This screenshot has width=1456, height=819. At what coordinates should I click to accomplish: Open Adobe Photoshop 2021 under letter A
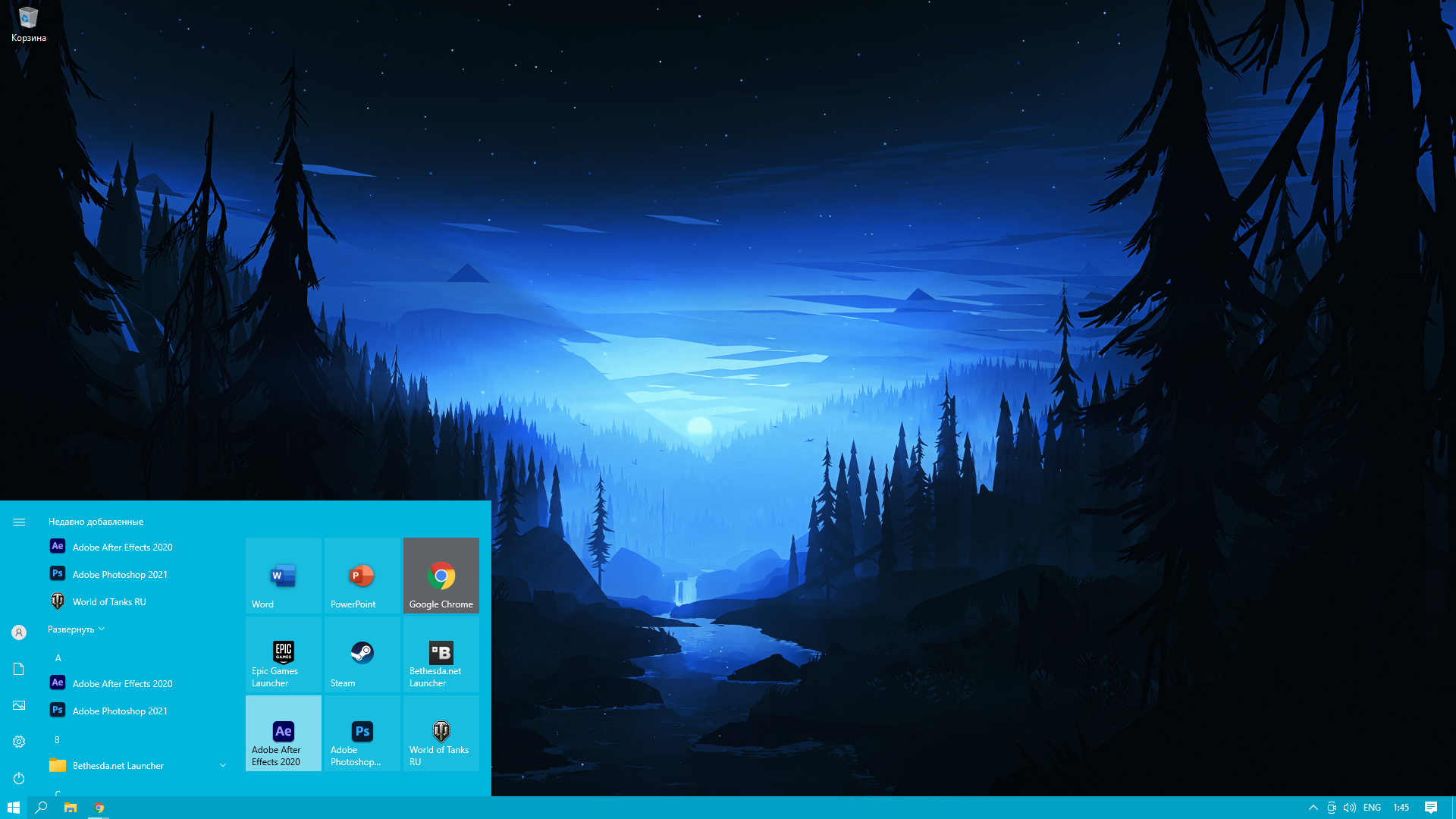click(x=138, y=711)
